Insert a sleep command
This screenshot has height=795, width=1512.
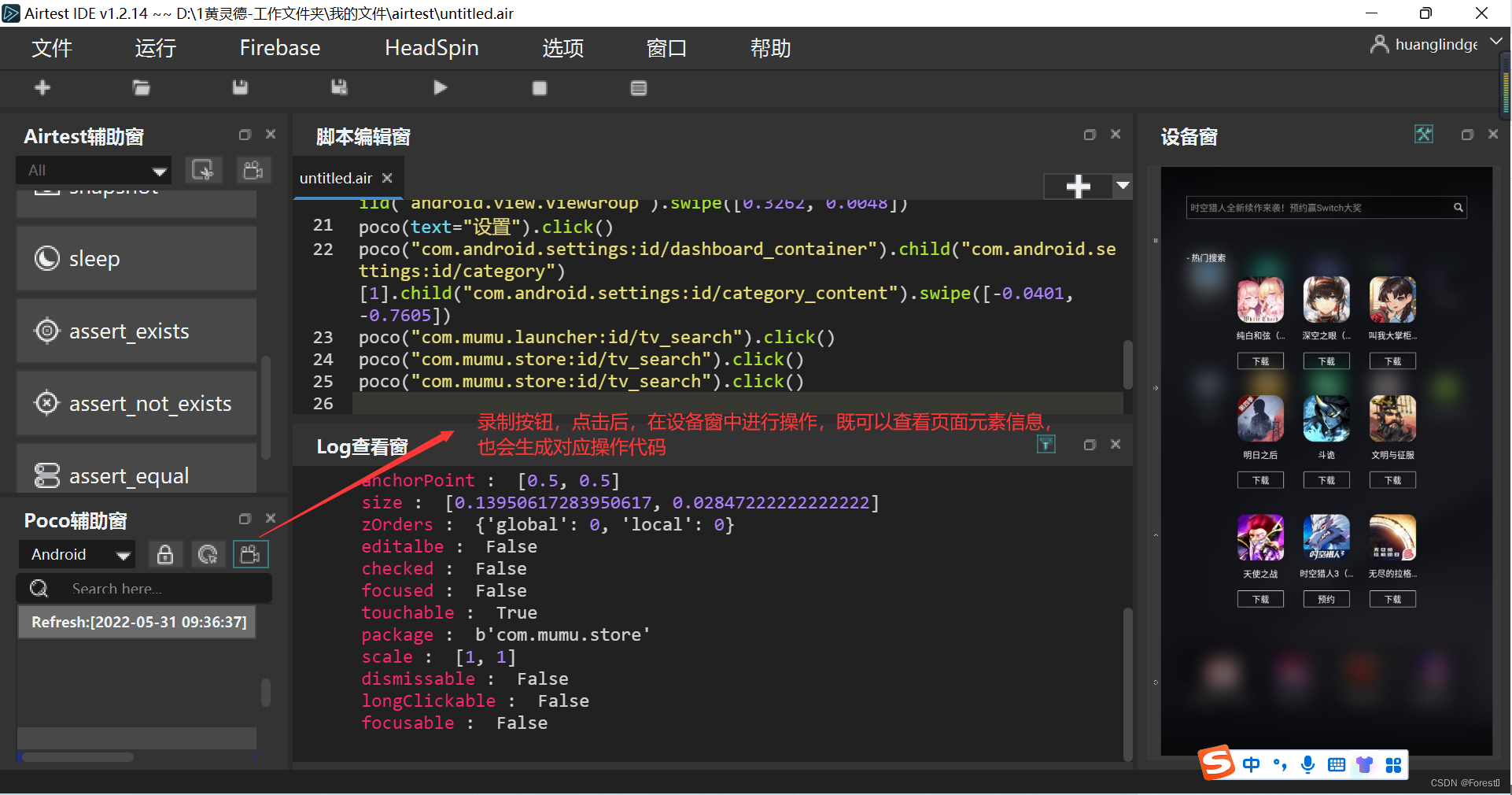coord(137,258)
